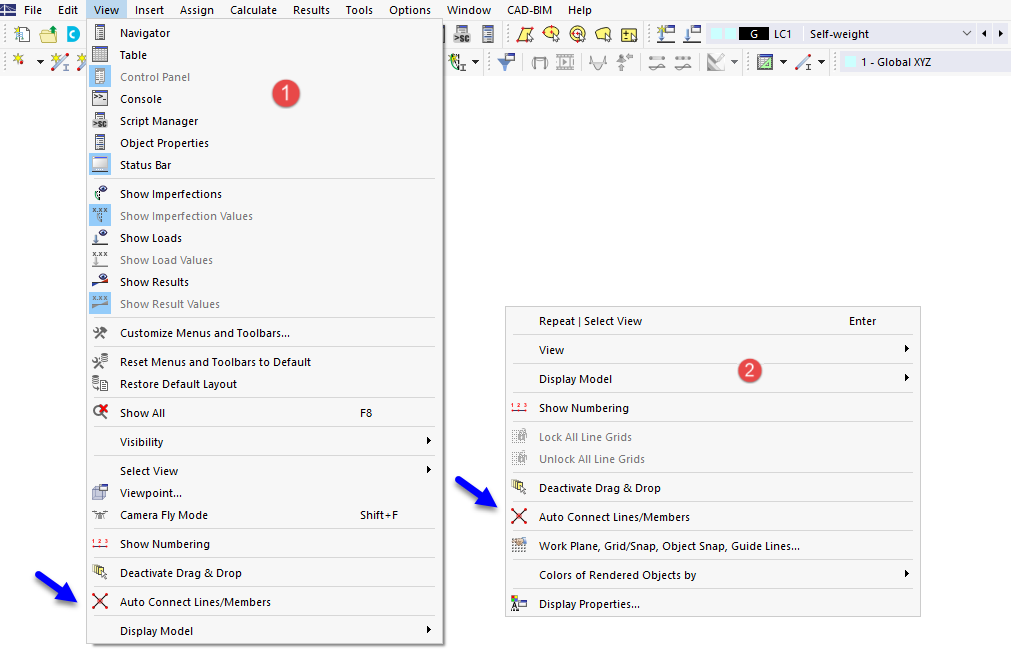This screenshot has width=1011, height=664.
Task: Toggle Auto Connect Lines/Members in View menu
Action: pyautogui.click(x=194, y=602)
